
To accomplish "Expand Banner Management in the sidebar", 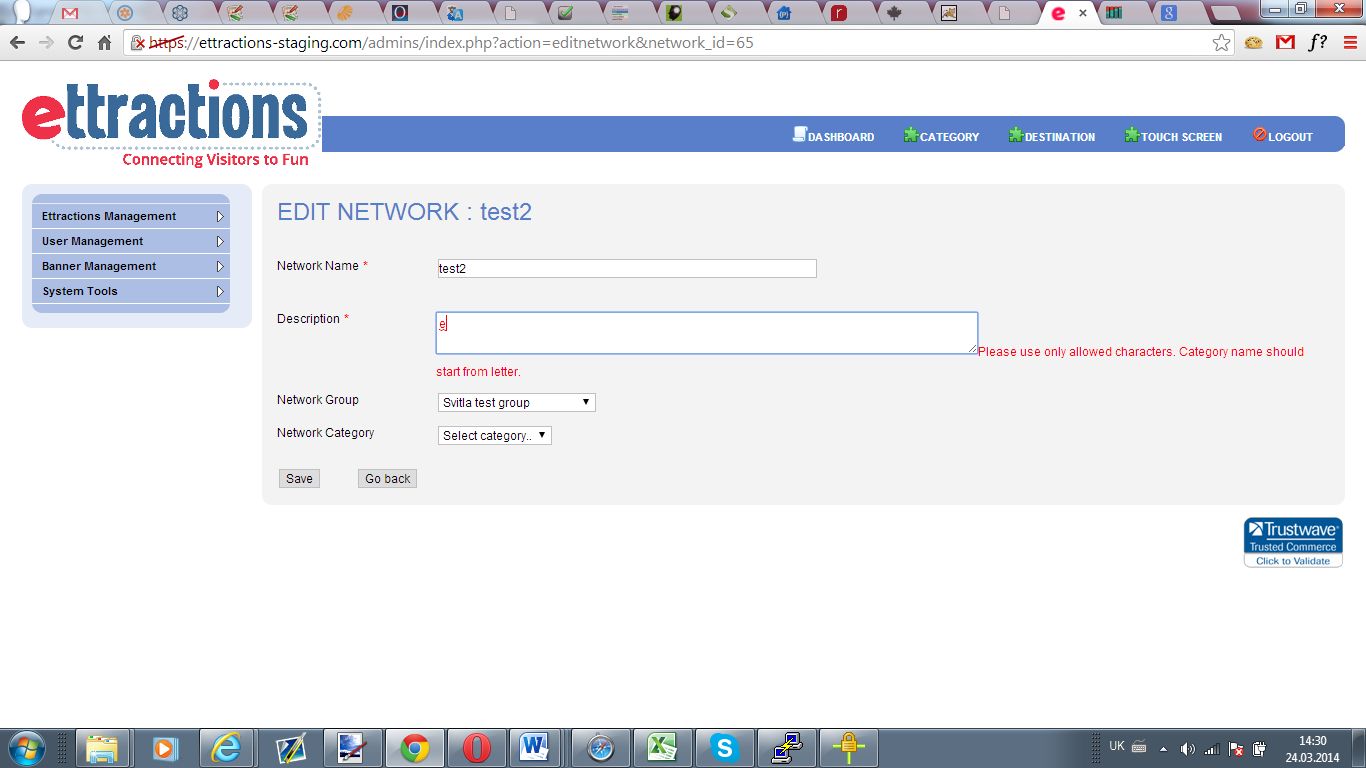I will [x=131, y=266].
